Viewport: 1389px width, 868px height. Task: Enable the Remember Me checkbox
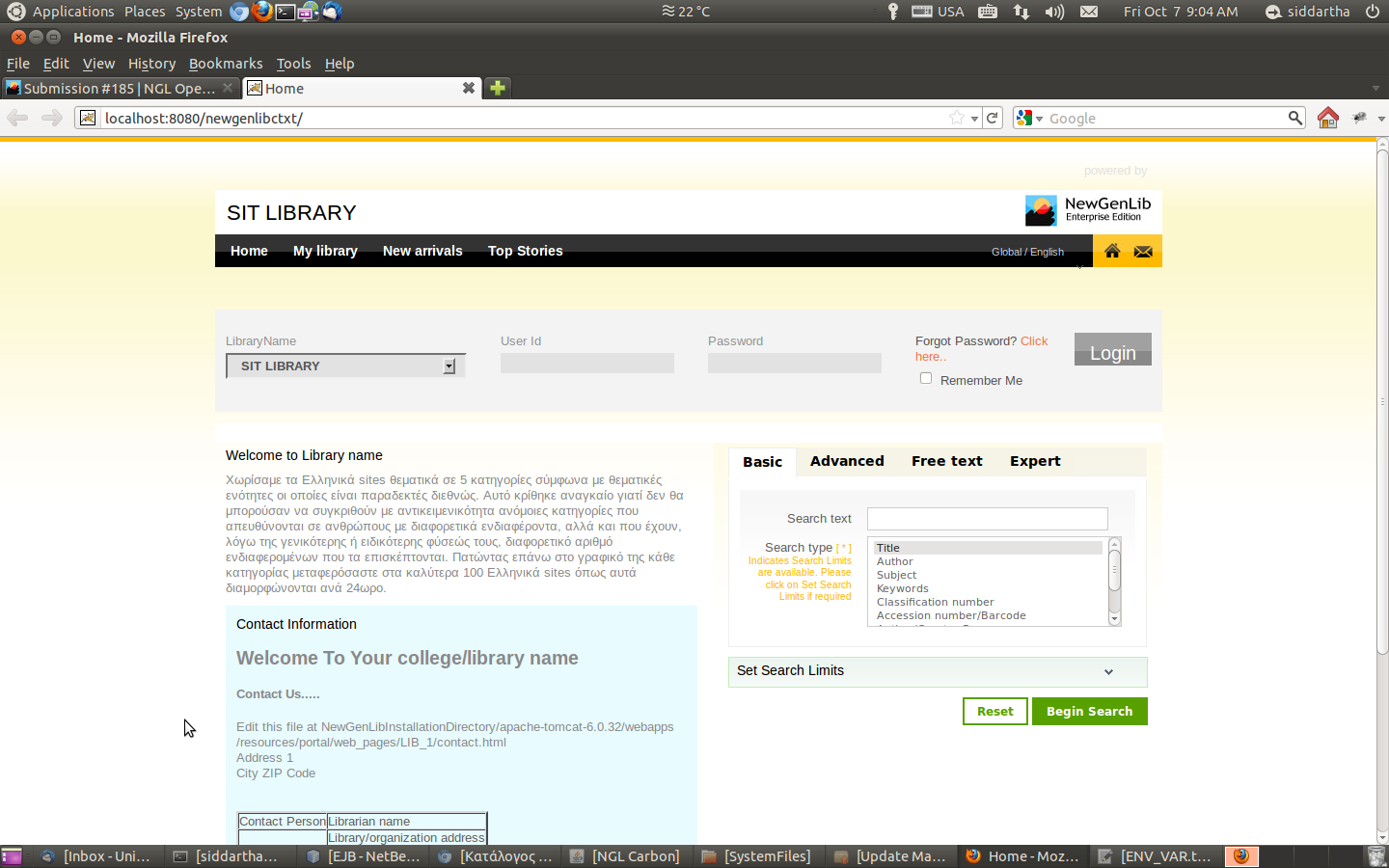pyautogui.click(x=926, y=378)
